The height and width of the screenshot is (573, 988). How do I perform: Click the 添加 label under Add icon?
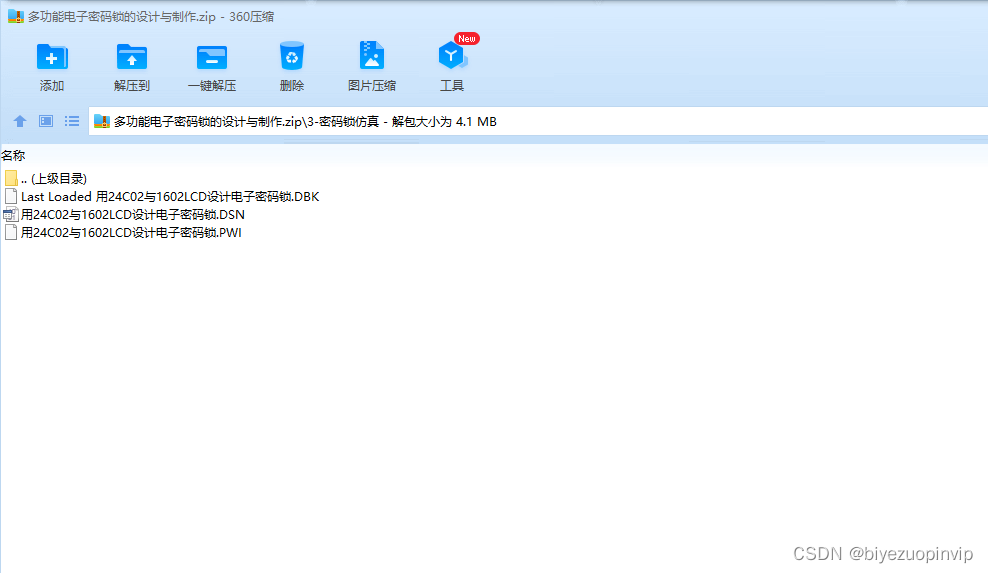coord(52,86)
